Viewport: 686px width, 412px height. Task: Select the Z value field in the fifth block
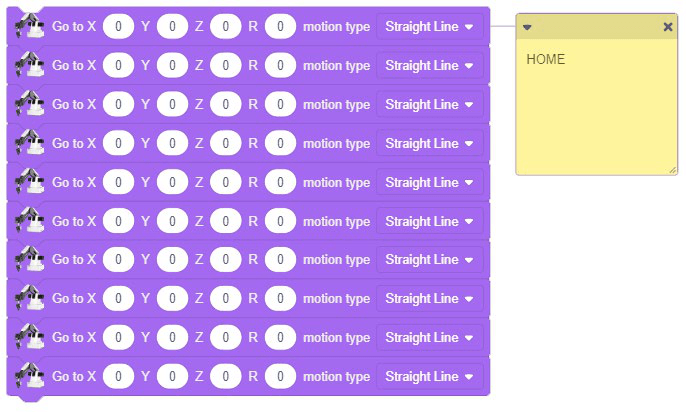(x=226, y=183)
